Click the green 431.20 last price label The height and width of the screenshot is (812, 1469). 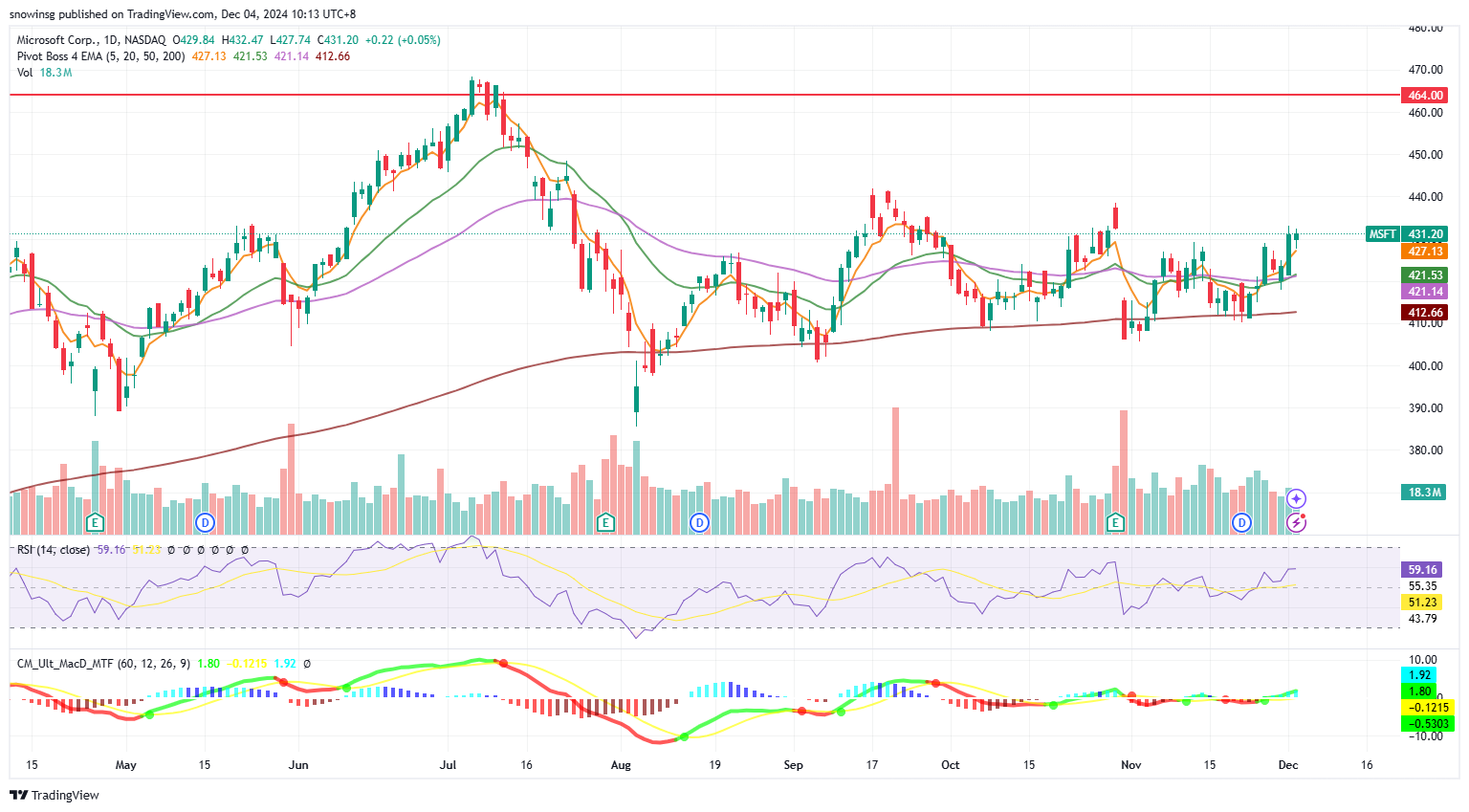click(x=1425, y=234)
